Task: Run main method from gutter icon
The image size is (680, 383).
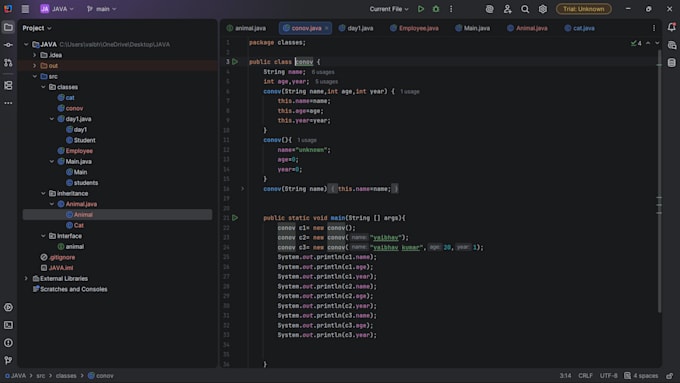Action: click(235, 218)
